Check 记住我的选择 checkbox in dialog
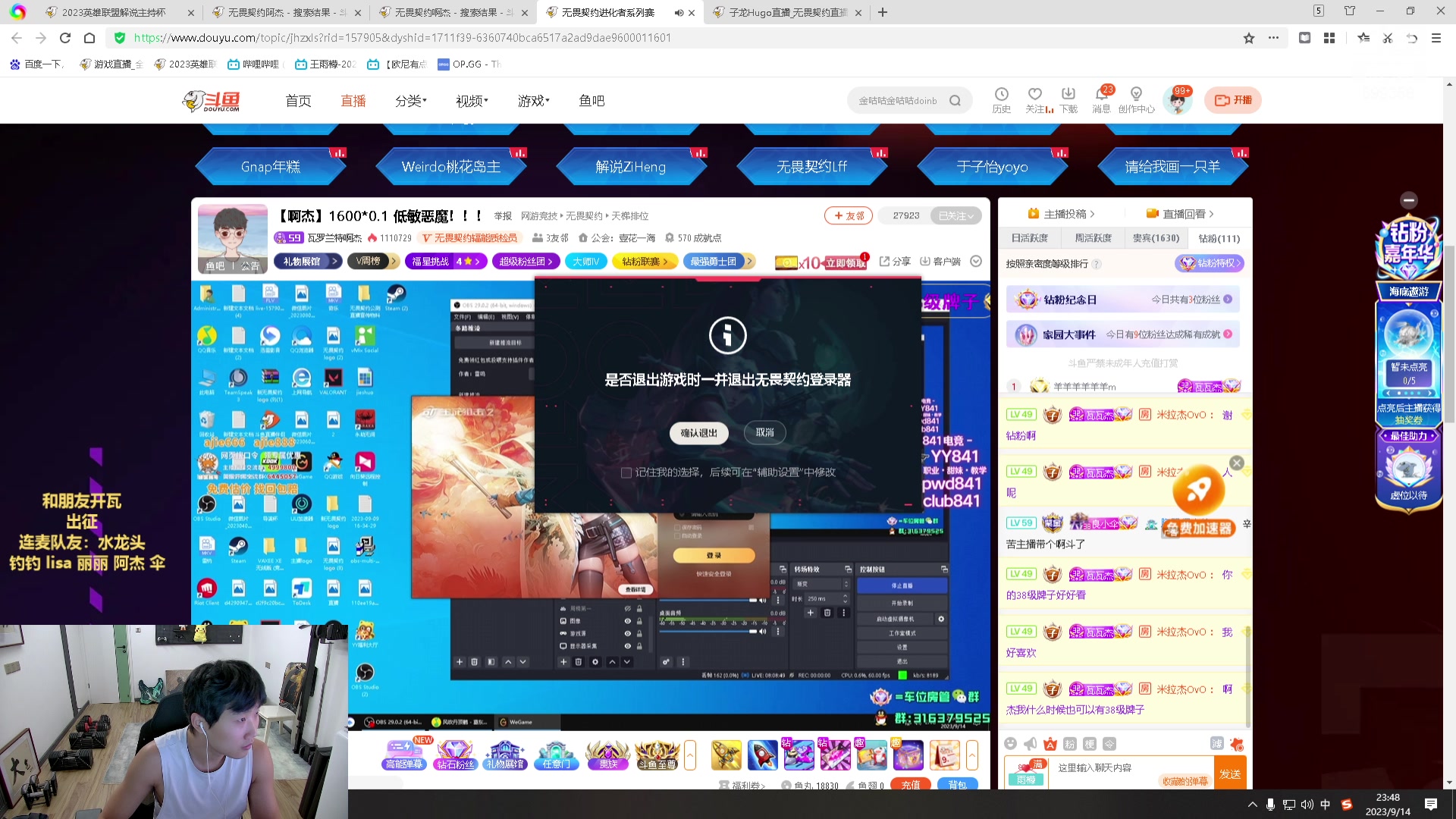Viewport: 1456px width, 819px height. 626,472
